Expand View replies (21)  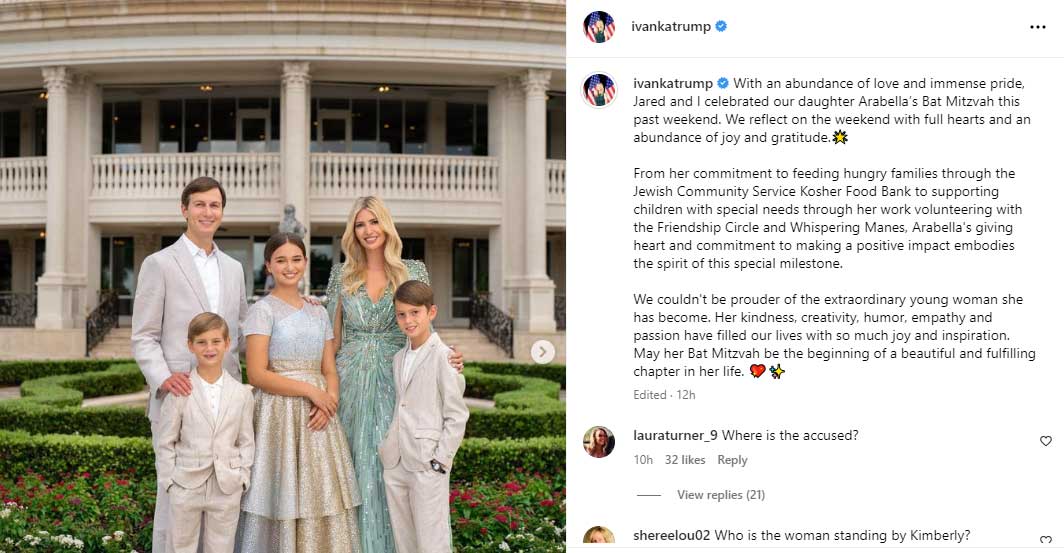coord(721,495)
